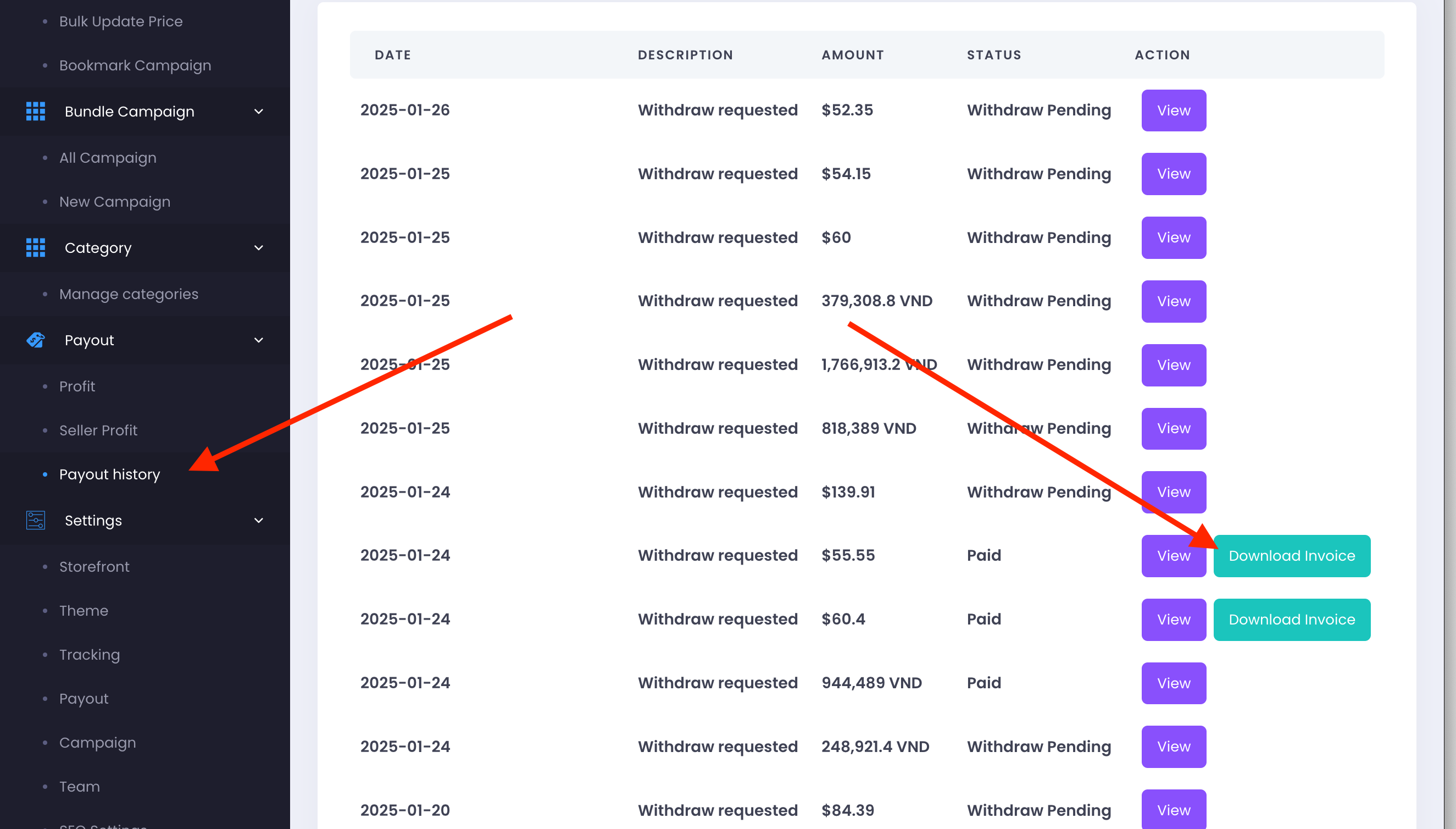This screenshot has height=829, width=1456.
Task: Open Payout history menu item
Action: pos(109,474)
